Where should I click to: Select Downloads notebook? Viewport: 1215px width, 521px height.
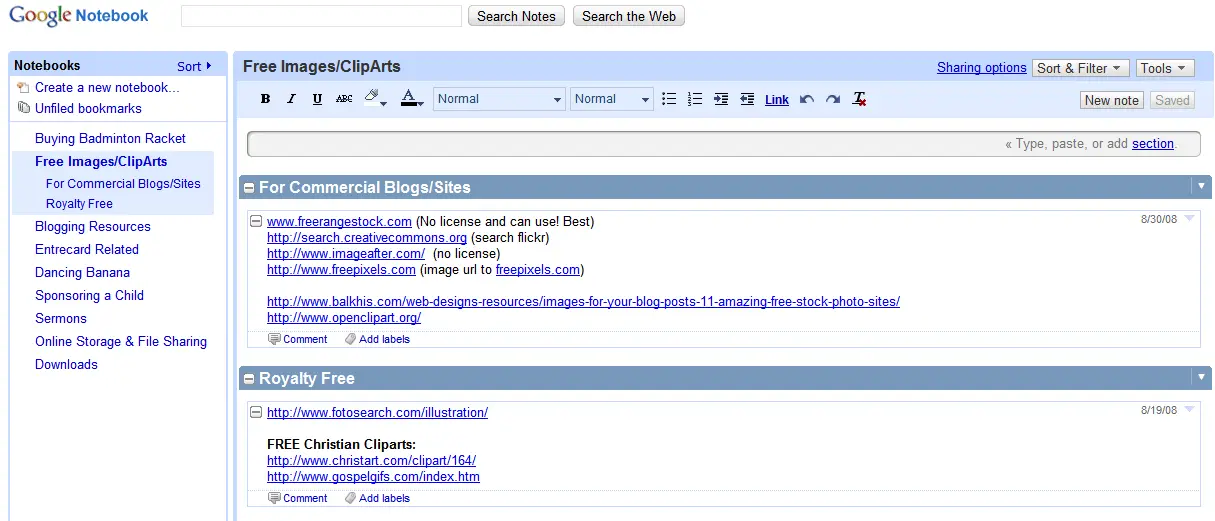pos(66,364)
